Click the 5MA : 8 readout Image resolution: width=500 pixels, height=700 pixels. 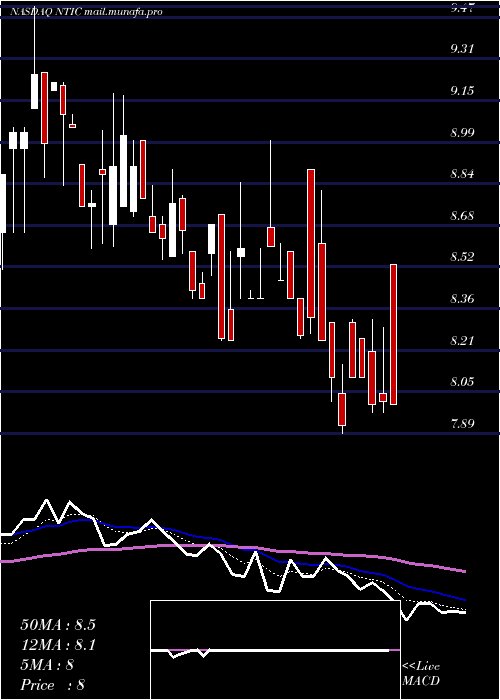click(47, 665)
